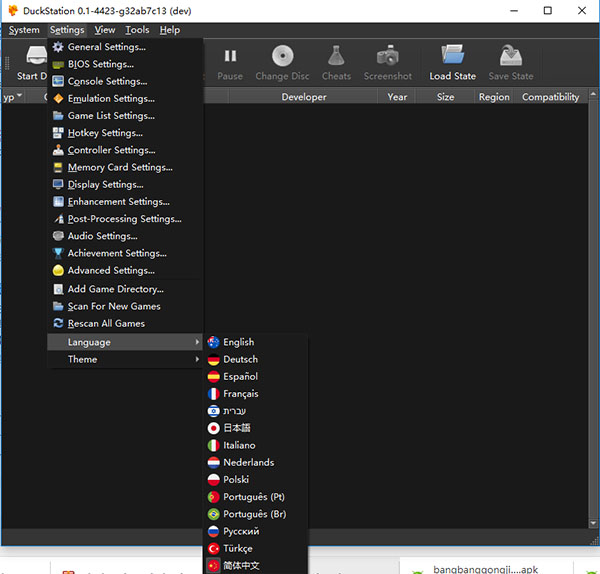600x574 pixels.
Task: Select Achievement Settings with trophy icon
Action: [x=116, y=253]
